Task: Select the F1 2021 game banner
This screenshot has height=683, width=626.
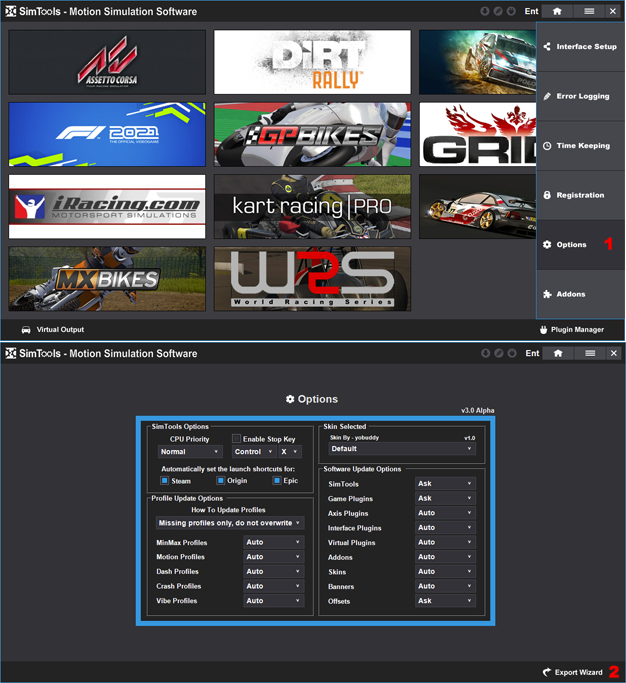Action: click(x=107, y=135)
